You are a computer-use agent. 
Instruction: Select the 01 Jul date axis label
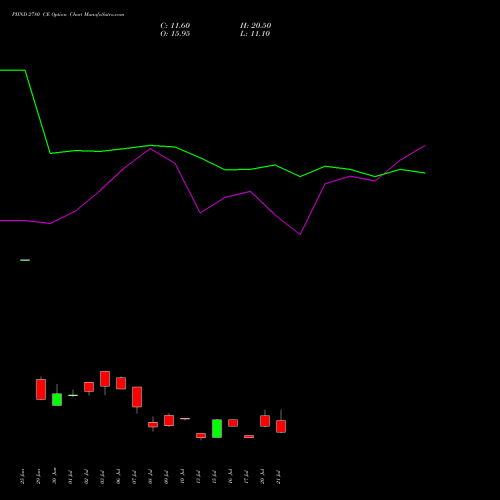(70, 476)
